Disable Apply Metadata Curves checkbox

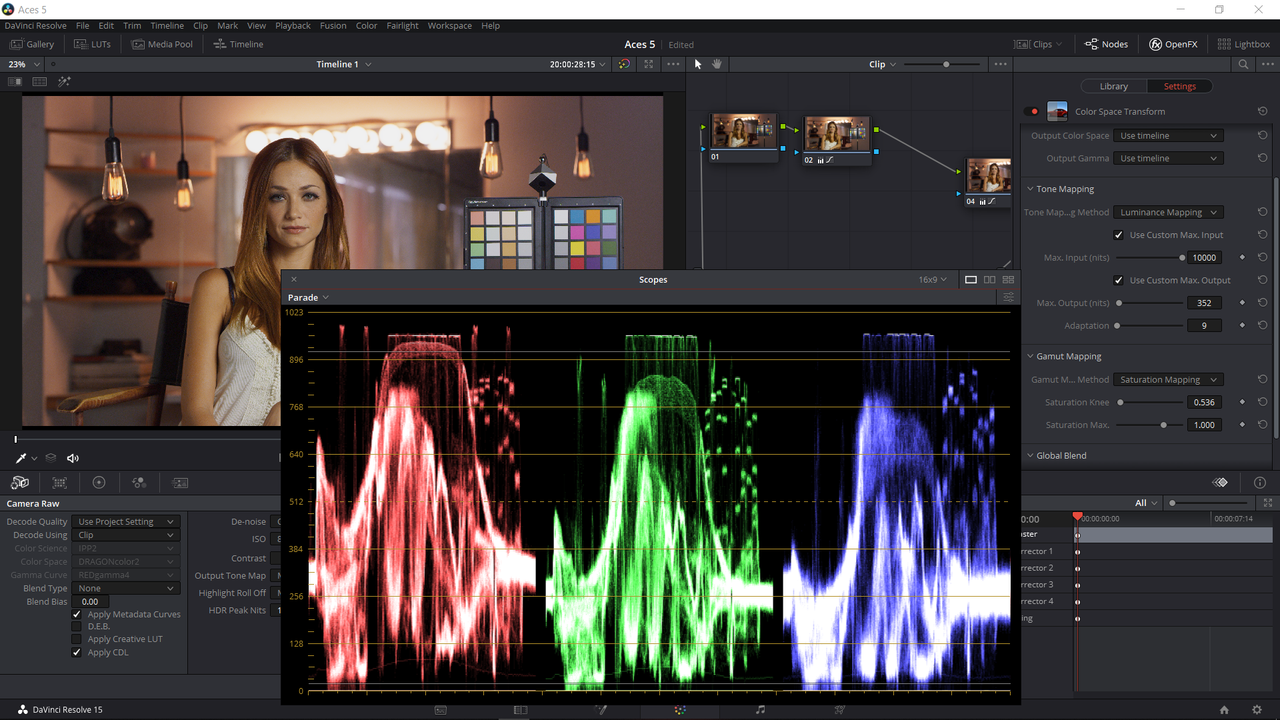[77, 614]
